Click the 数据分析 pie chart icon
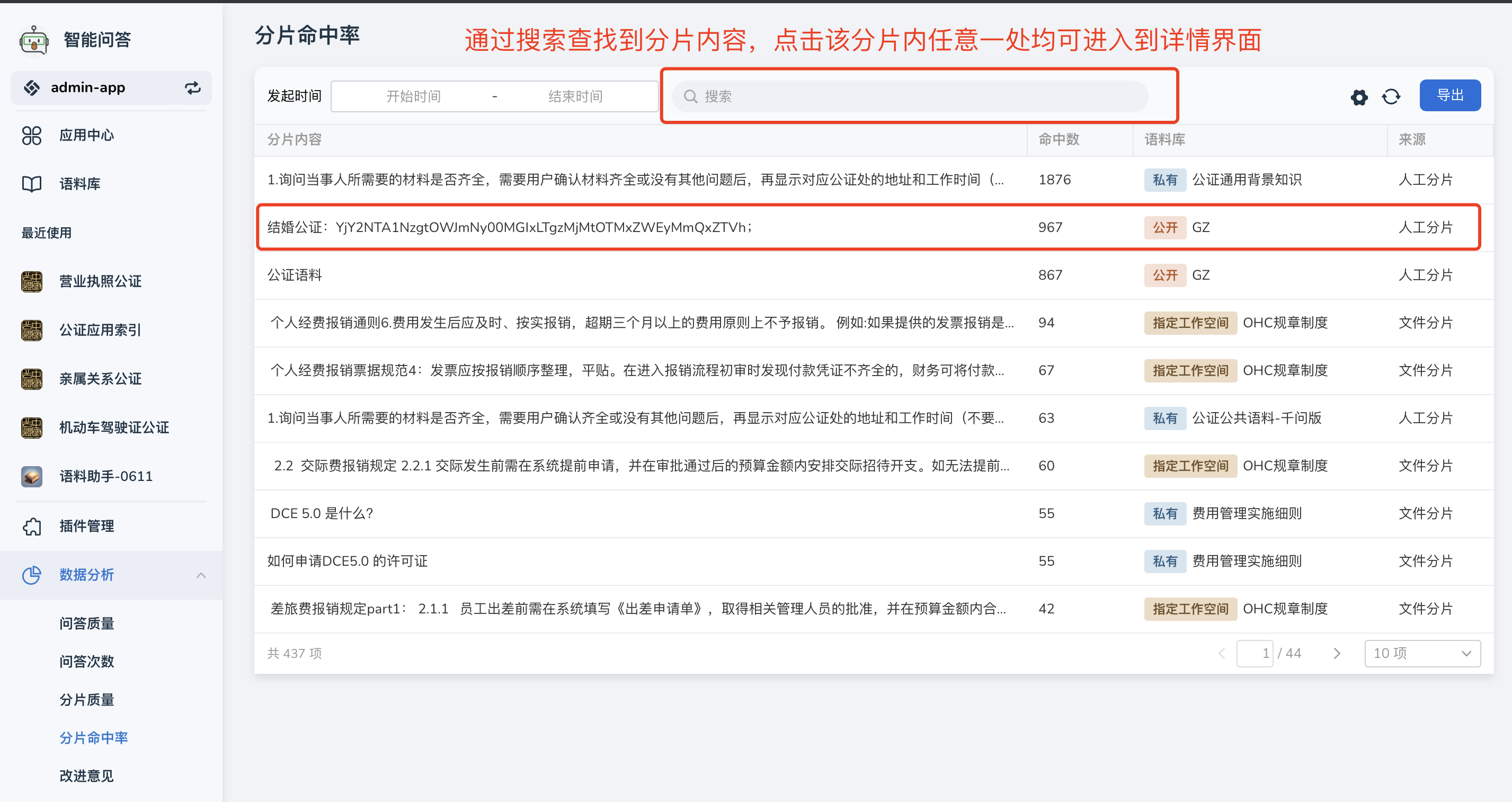This screenshot has height=802, width=1512. pos(32,575)
